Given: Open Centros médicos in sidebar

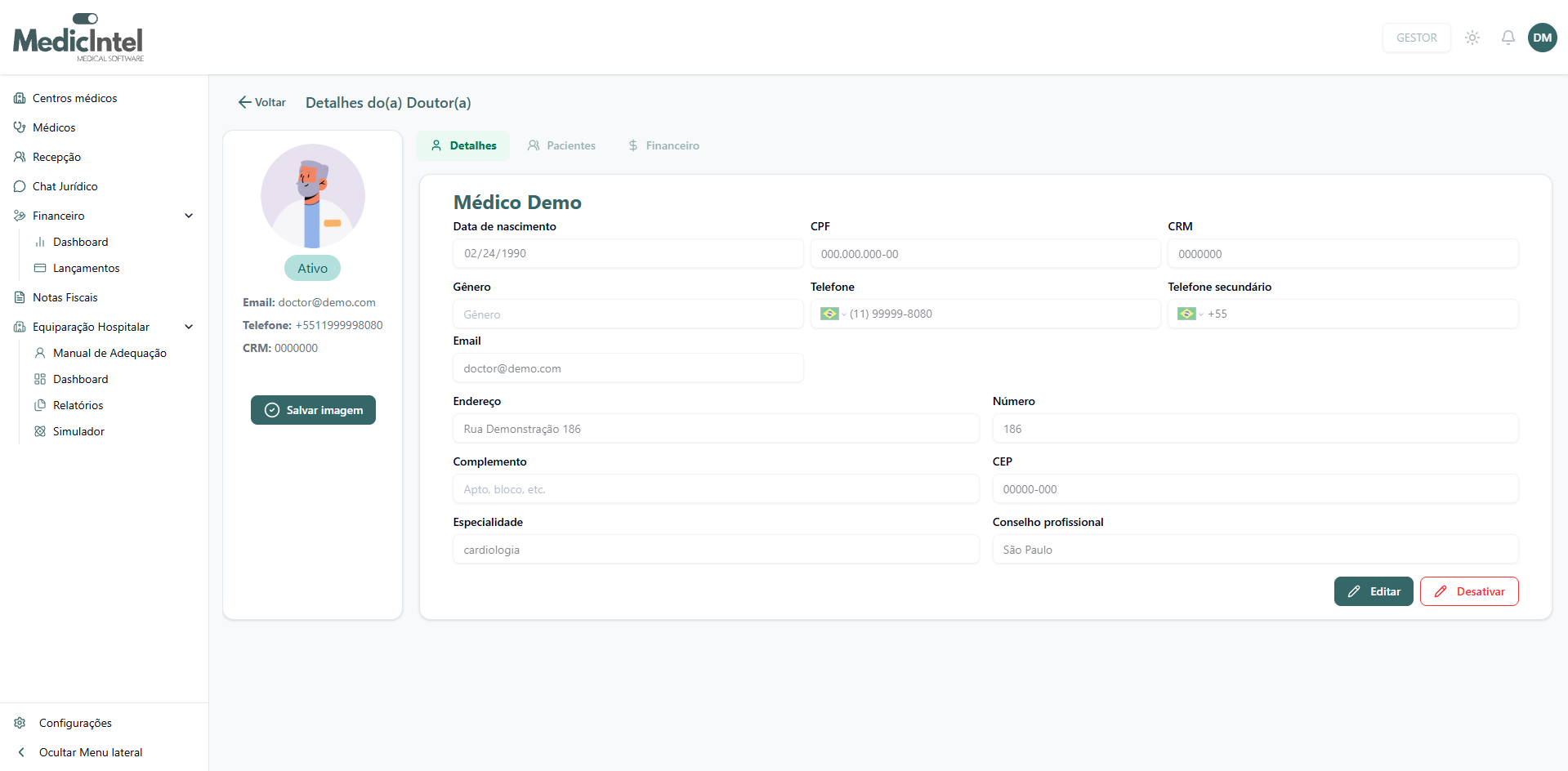Looking at the screenshot, I should (74, 98).
